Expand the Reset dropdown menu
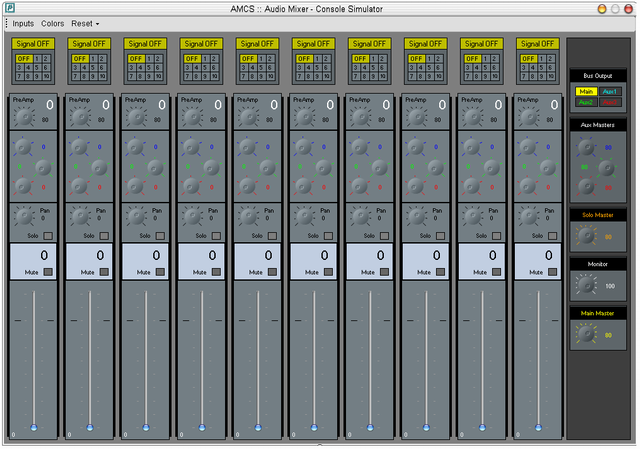640x449 pixels. (85, 24)
